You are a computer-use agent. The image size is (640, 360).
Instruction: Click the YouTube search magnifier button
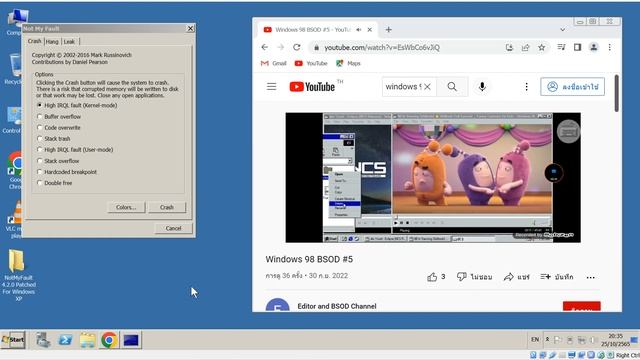pos(452,87)
